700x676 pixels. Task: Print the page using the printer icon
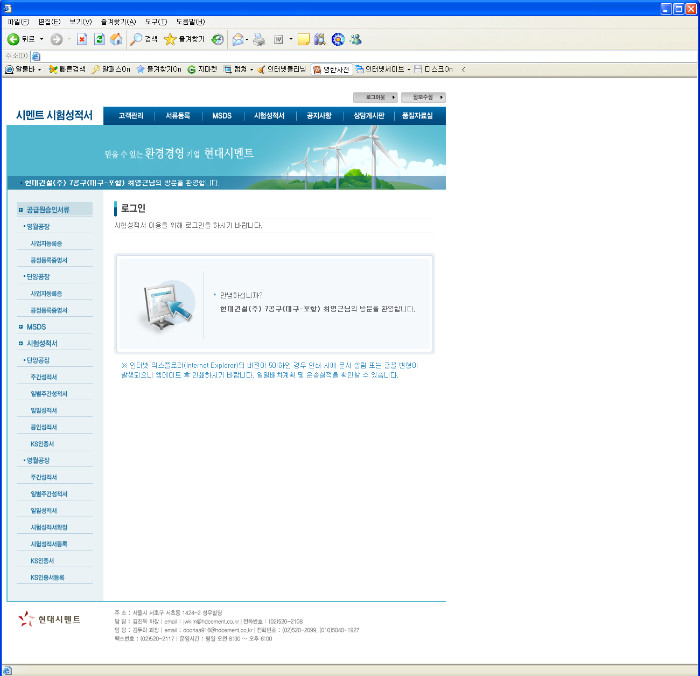pyautogui.click(x=259, y=39)
